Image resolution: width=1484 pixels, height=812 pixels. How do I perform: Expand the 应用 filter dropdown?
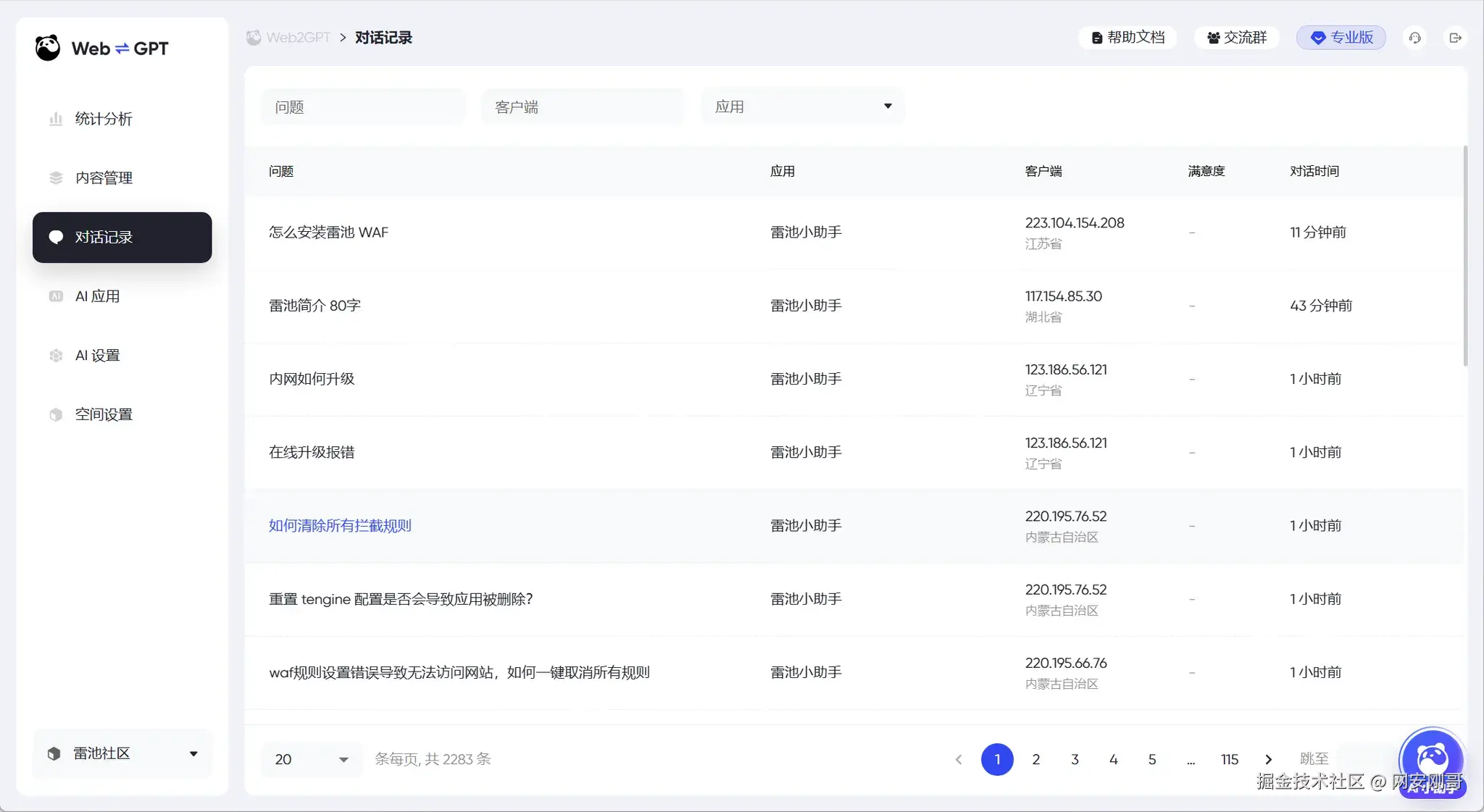click(x=802, y=107)
